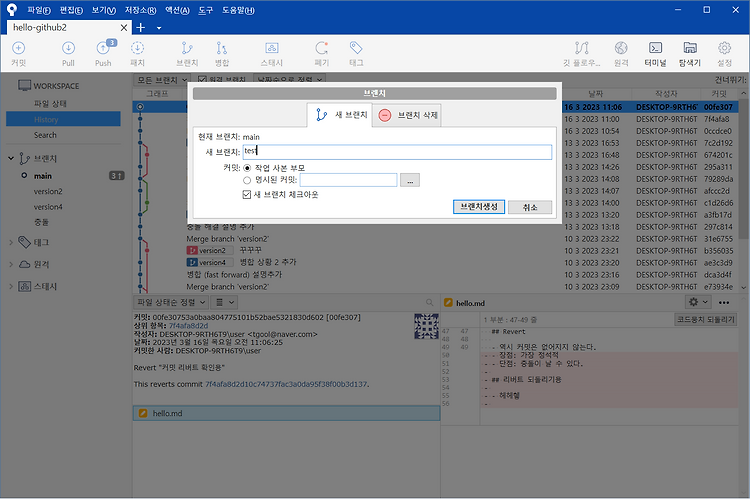Open the Edit (편집) menu
This screenshot has height=499, width=750.
pyautogui.click(x=71, y=10)
